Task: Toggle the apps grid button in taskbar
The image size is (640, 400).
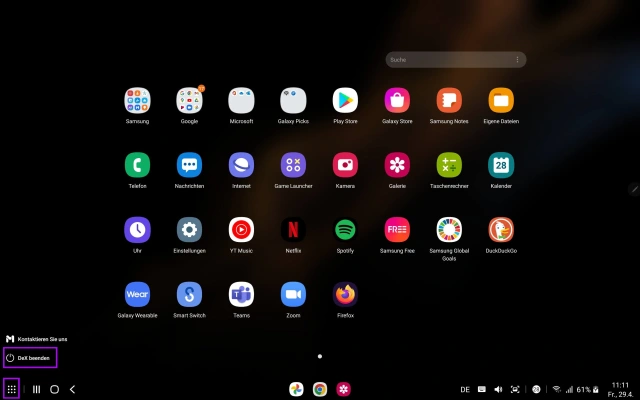Action: pyautogui.click(x=11, y=389)
